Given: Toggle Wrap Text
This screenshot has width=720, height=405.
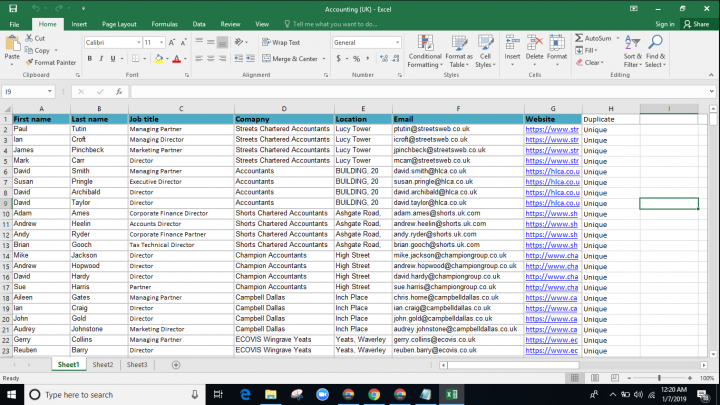Looking at the screenshot, I should point(281,42).
